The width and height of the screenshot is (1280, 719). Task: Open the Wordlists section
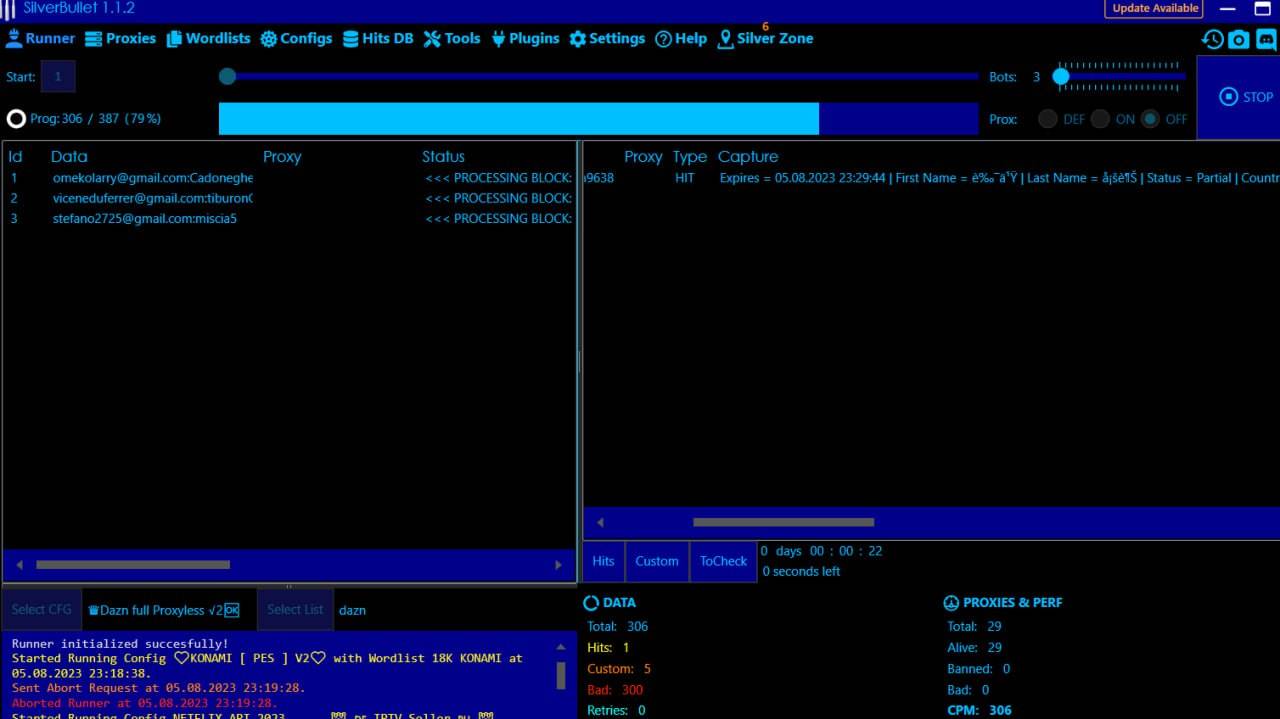208,39
